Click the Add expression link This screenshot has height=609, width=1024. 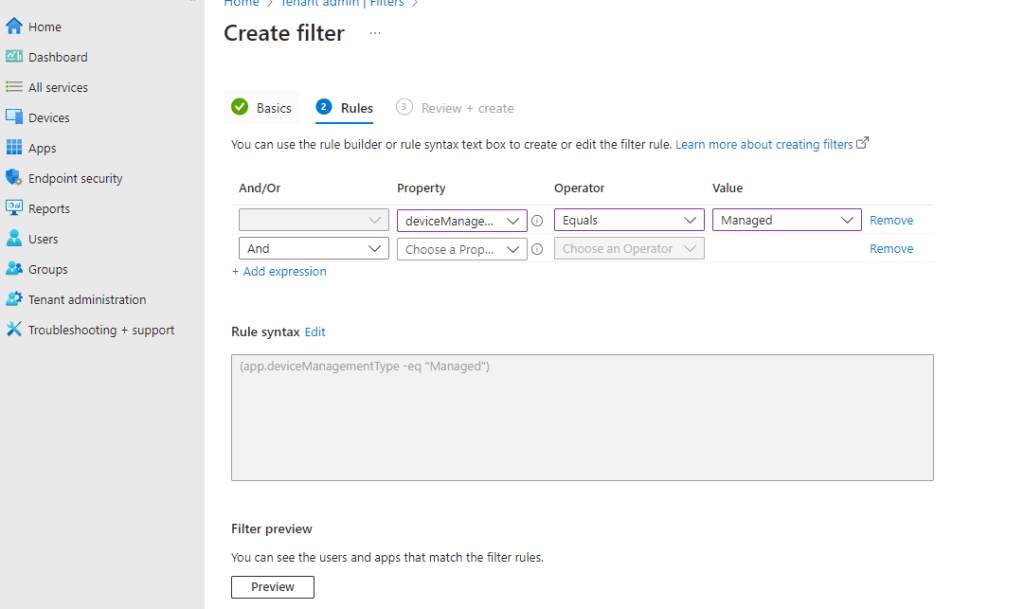[x=279, y=271]
